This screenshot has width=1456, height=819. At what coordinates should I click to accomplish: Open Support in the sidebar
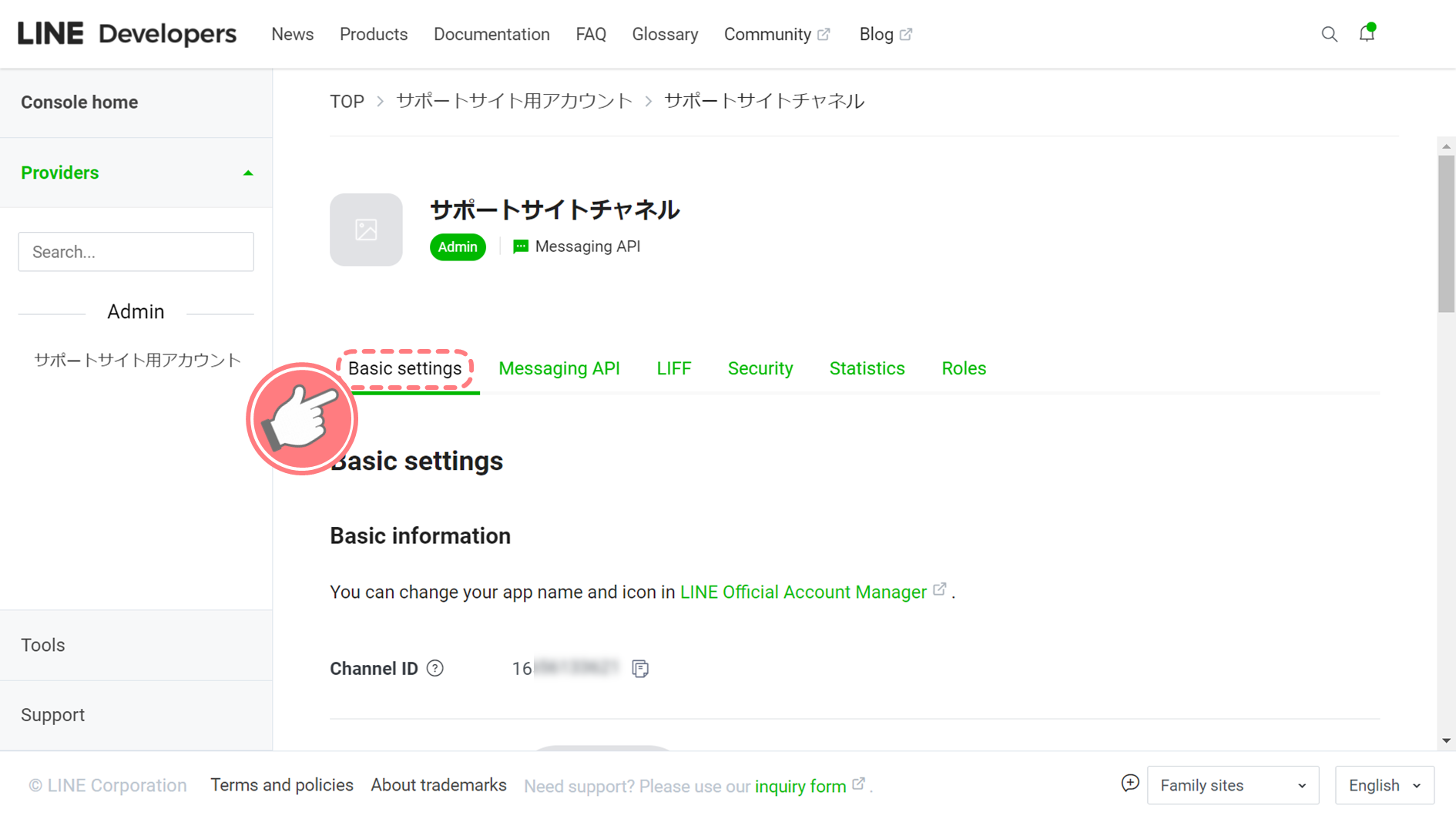tap(52, 715)
